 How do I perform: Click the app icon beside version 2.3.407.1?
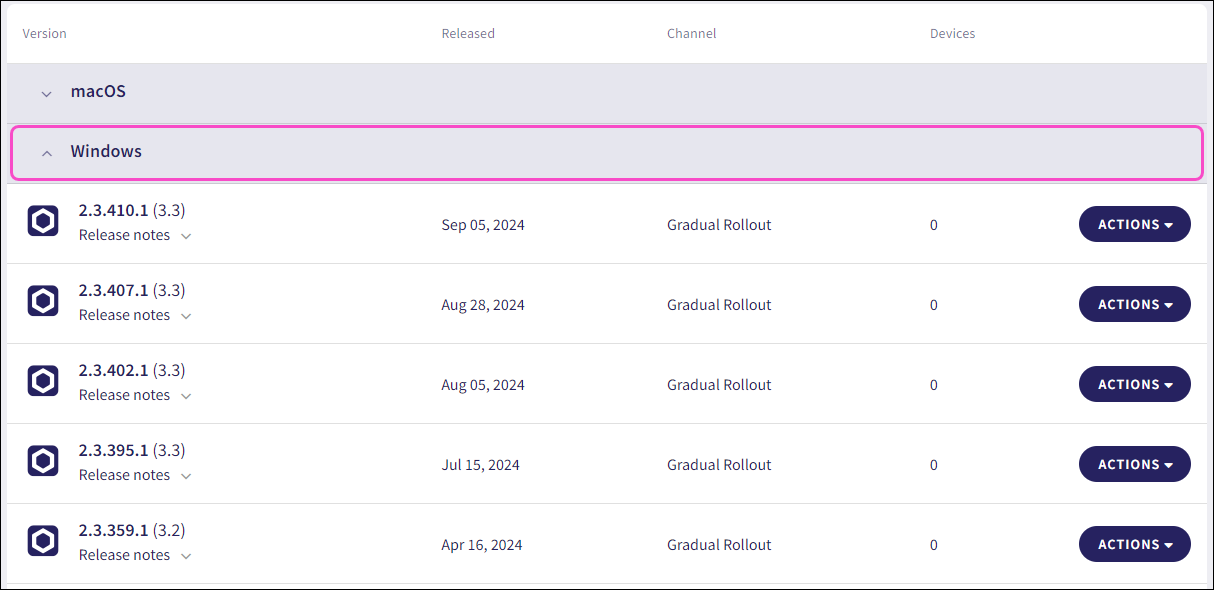pos(43,301)
